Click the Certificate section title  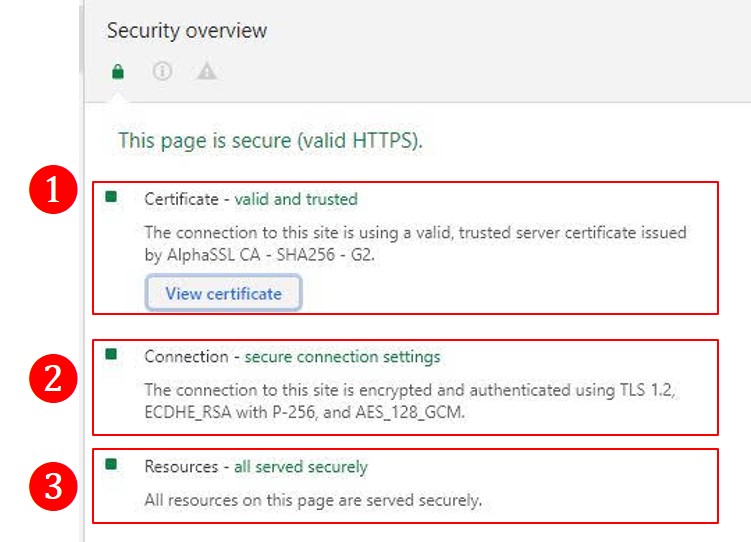[182, 199]
